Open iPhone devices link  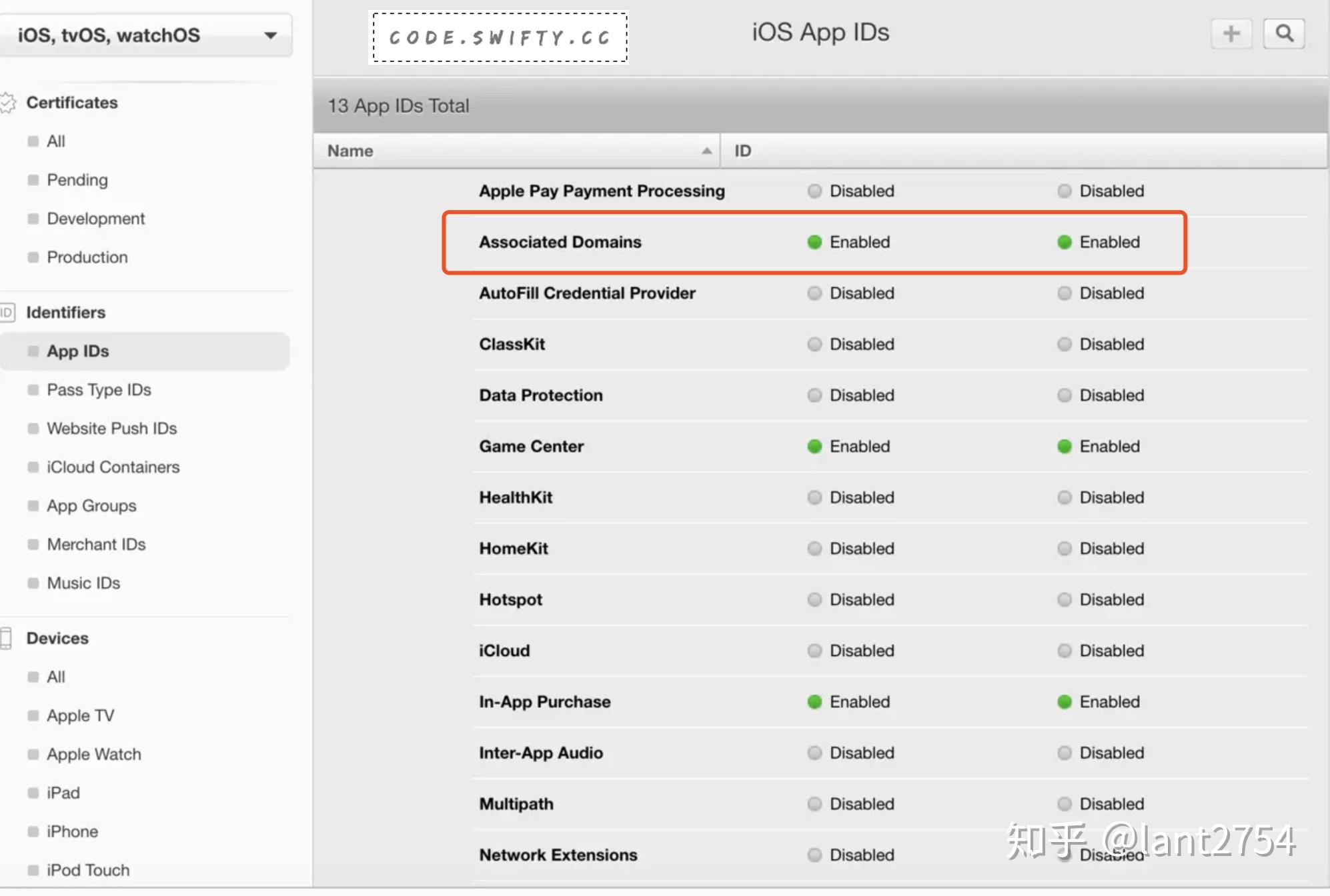(x=72, y=831)
